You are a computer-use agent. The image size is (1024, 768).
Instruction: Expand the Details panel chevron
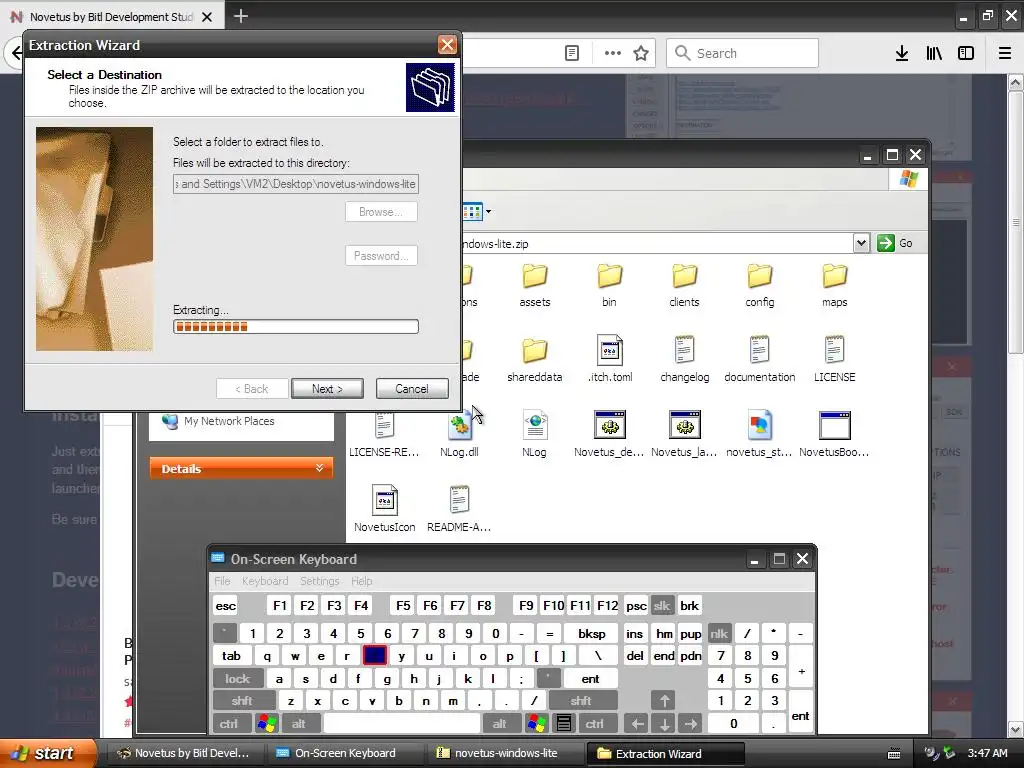pos(319,468)
